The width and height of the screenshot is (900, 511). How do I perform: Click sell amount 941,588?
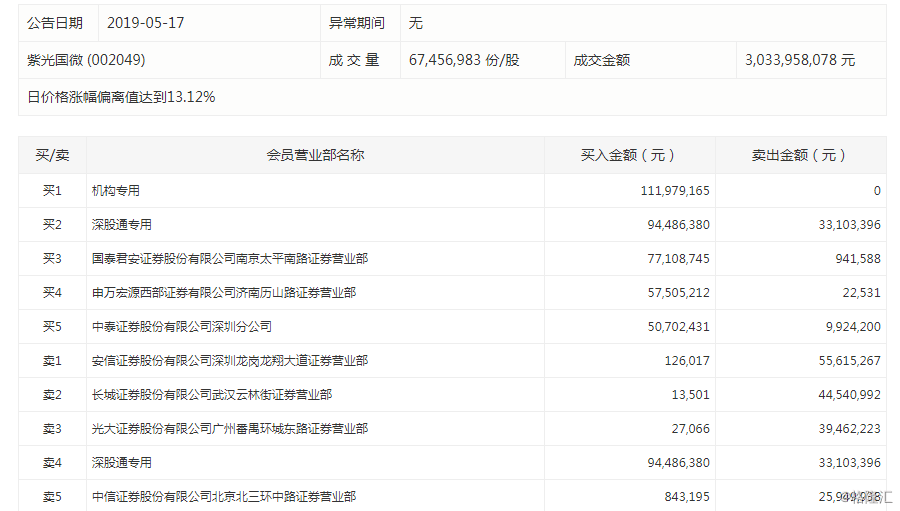858,258
